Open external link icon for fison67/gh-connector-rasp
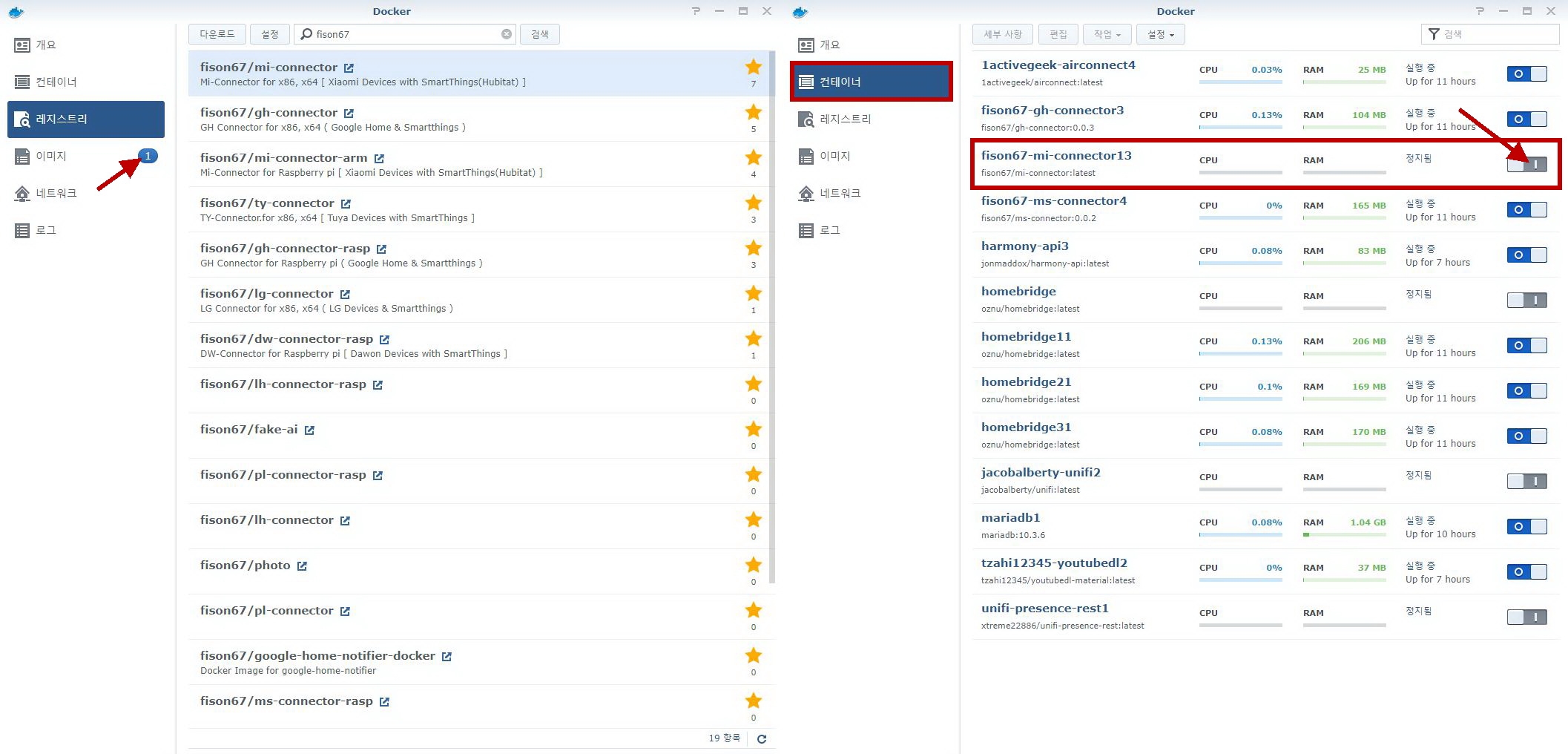1568x754 pixels. (381, 249)
